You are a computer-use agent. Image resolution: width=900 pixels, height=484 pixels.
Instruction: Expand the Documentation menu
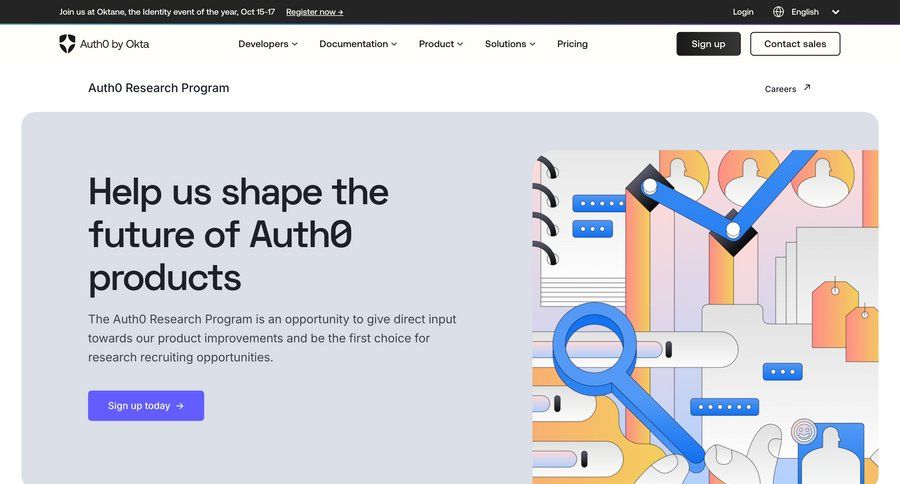click(358, 44)
